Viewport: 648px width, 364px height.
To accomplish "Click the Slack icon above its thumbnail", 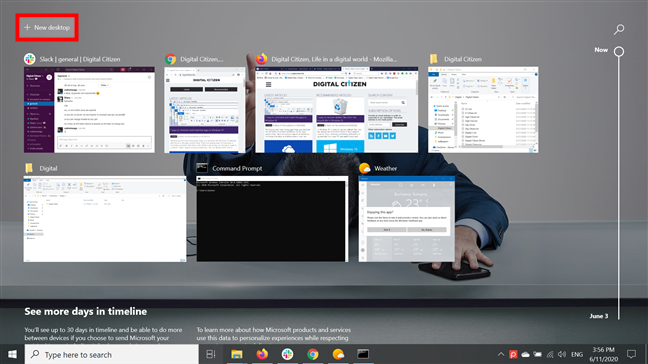I will click(x=29, y=59).
